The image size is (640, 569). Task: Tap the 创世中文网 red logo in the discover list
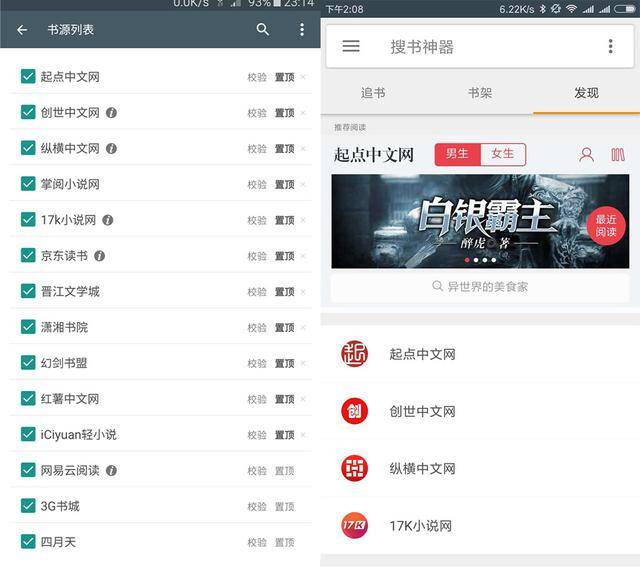click(354, 411)
